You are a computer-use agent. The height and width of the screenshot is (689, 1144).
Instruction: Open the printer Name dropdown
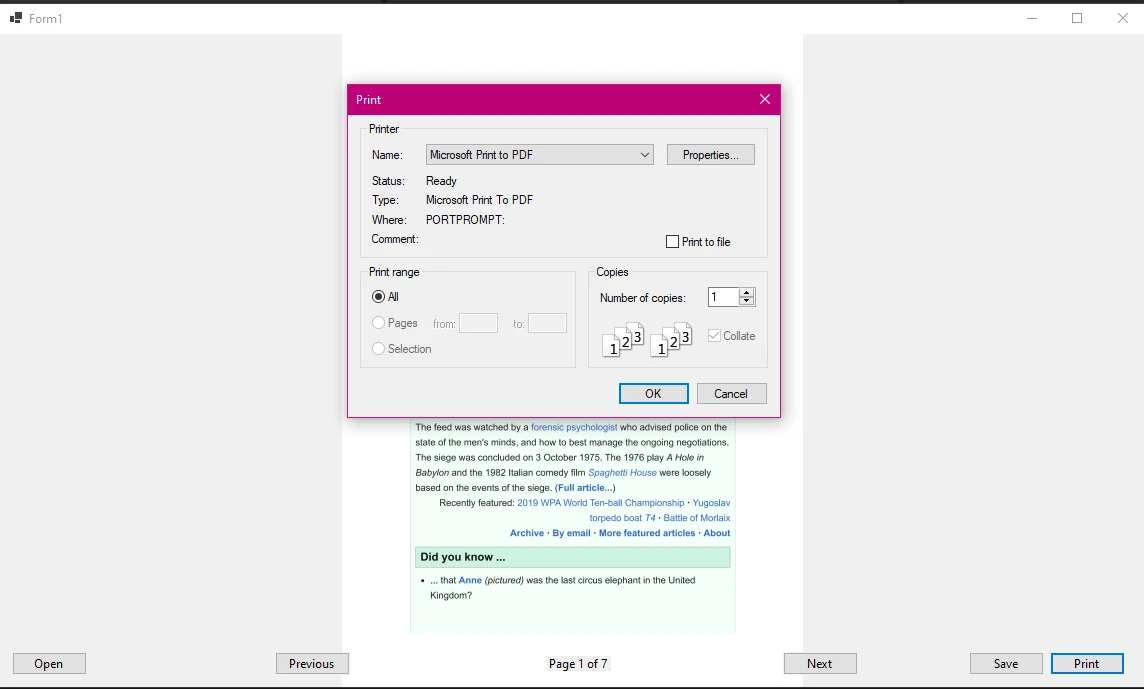(644, 154)
